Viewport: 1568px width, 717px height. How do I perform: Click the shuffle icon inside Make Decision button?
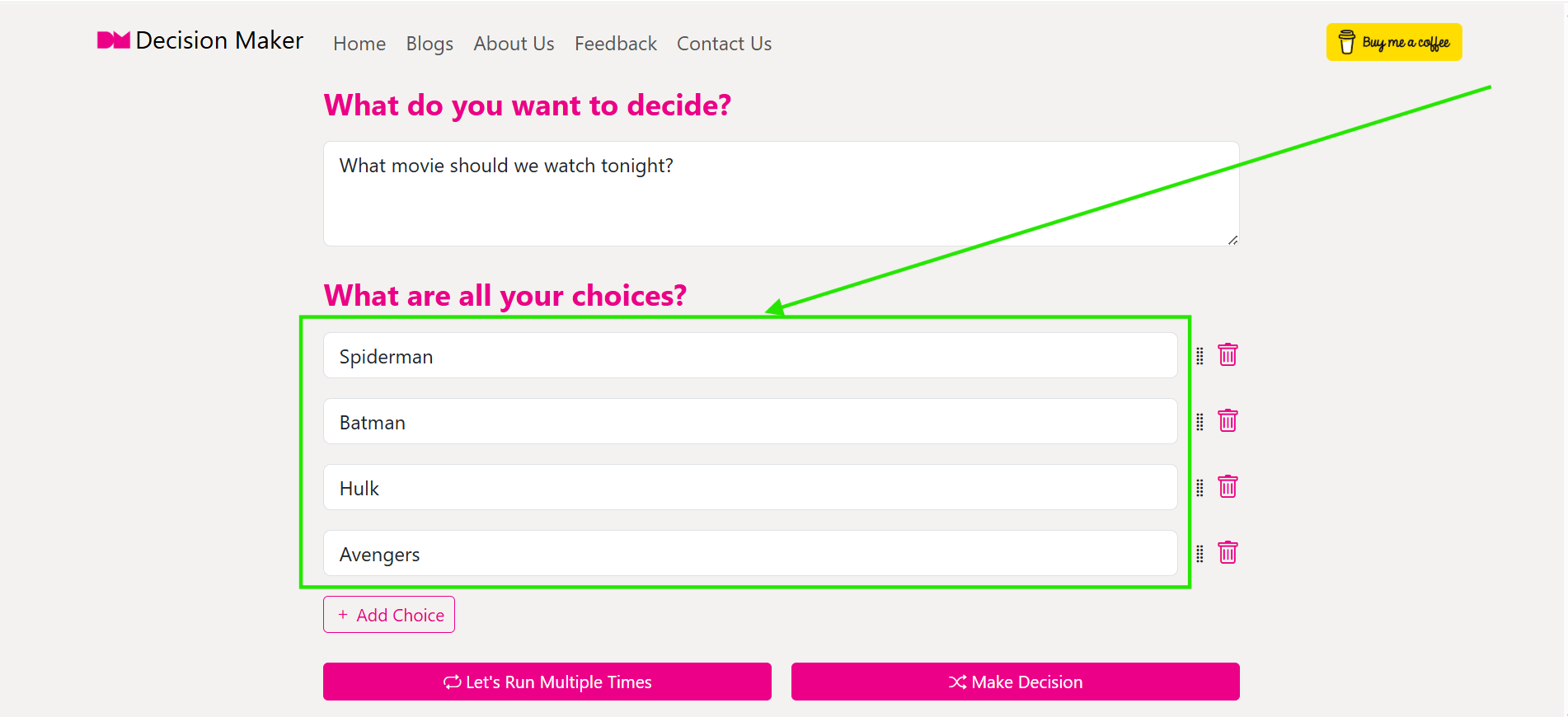coord(956,682)
